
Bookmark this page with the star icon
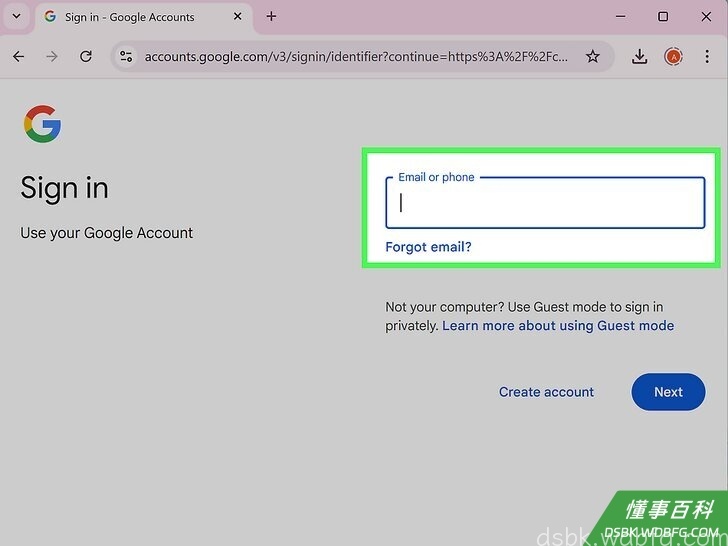[592, 57]
